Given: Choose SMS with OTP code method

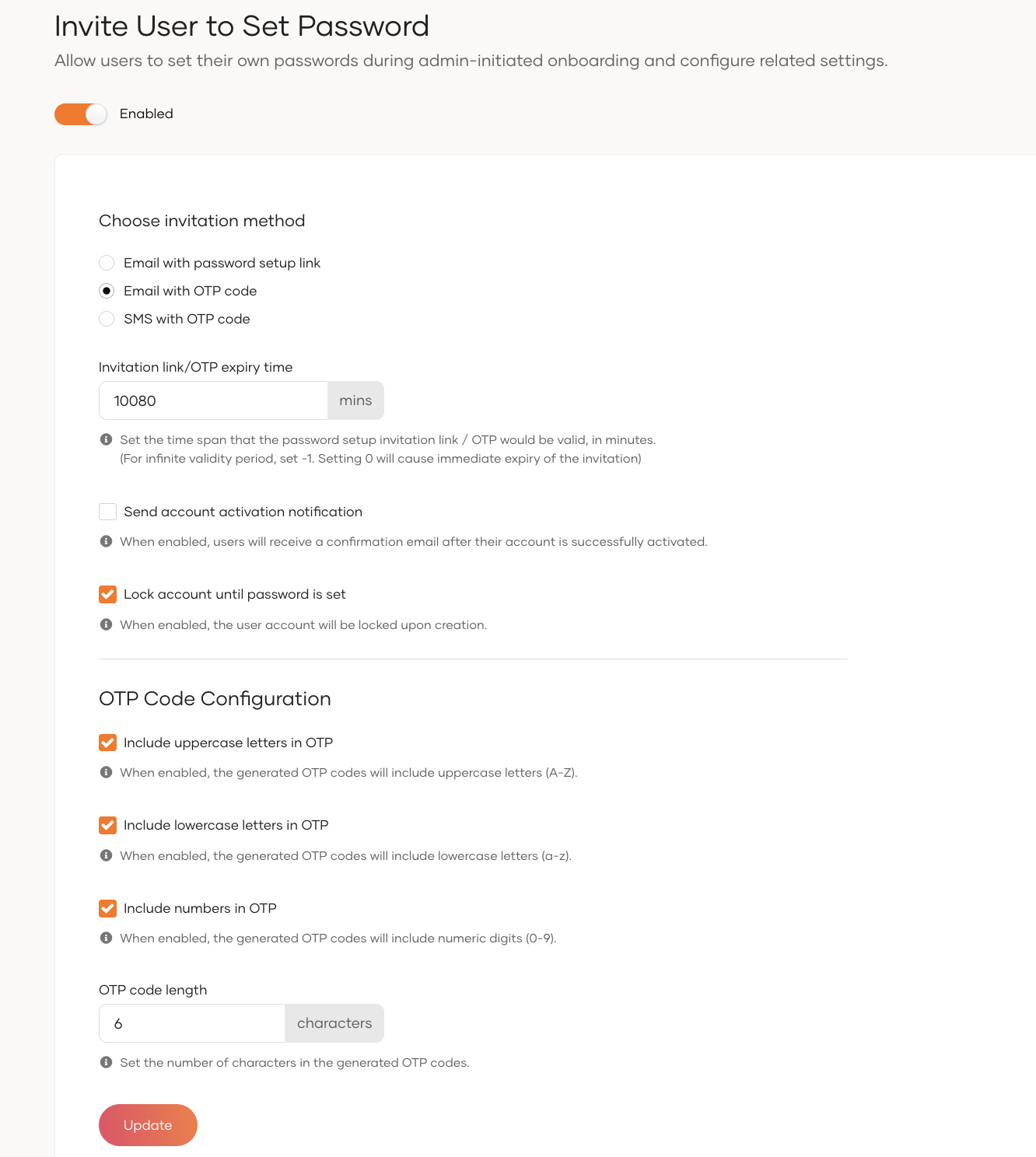Looking at the screenshot, I should click(x=107, y=319).
